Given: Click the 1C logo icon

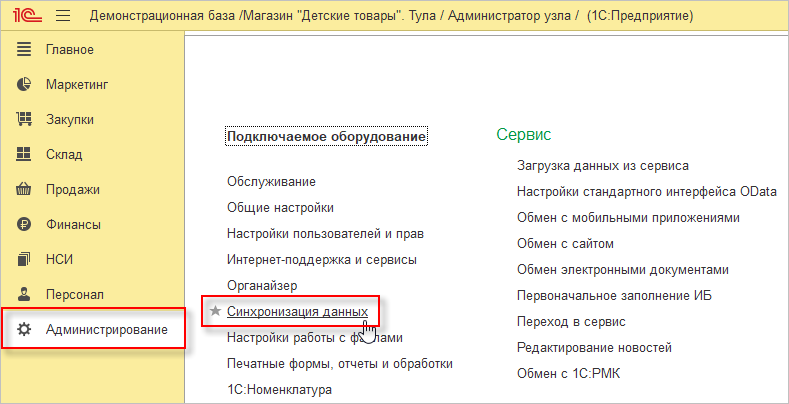Looking at the screenshot, I should tap(24, 17).
